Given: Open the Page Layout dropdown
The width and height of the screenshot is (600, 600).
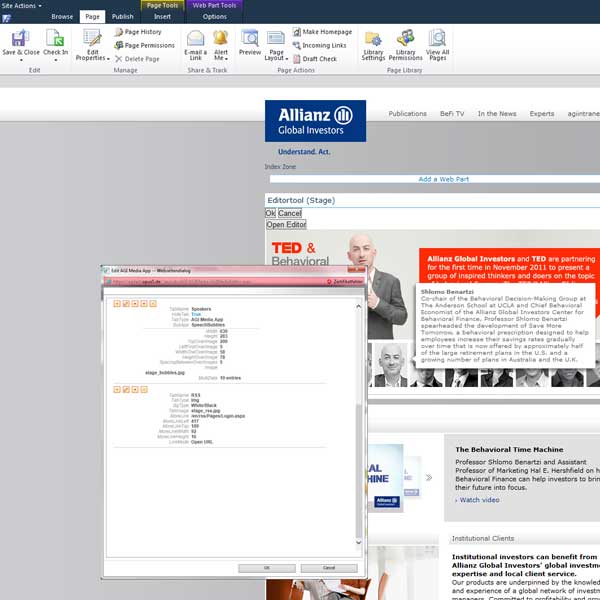Looking at the screenshot, I should [x=276, y=54].
